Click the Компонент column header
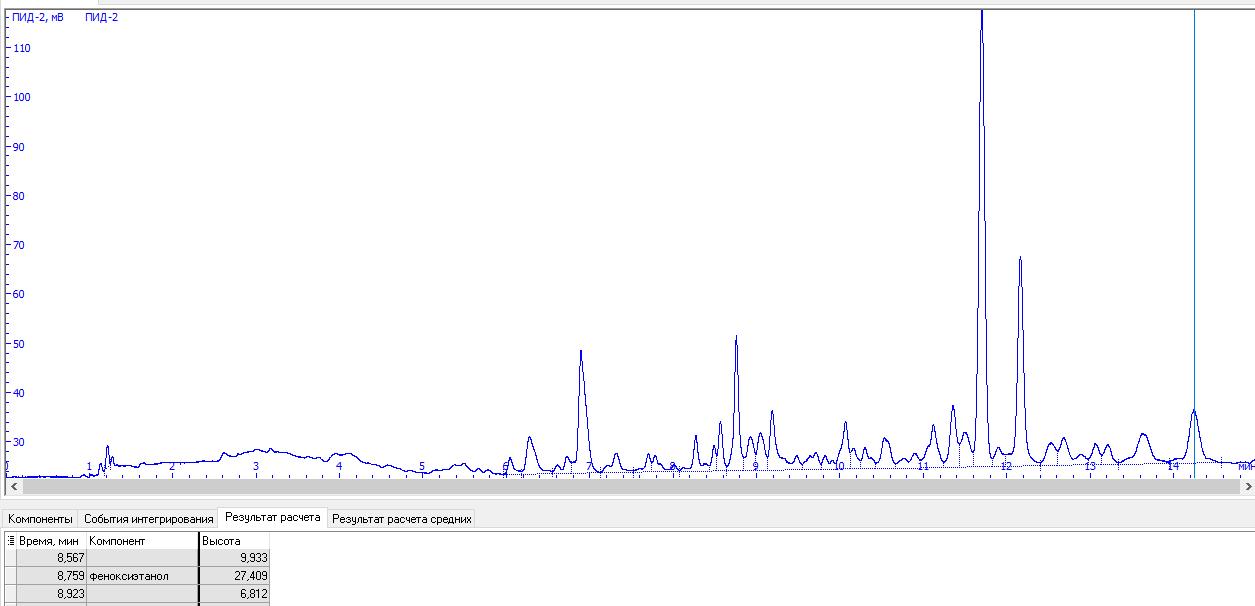Image resolution: width=1255 pixels, height=606 pixels. click(140, 541)
